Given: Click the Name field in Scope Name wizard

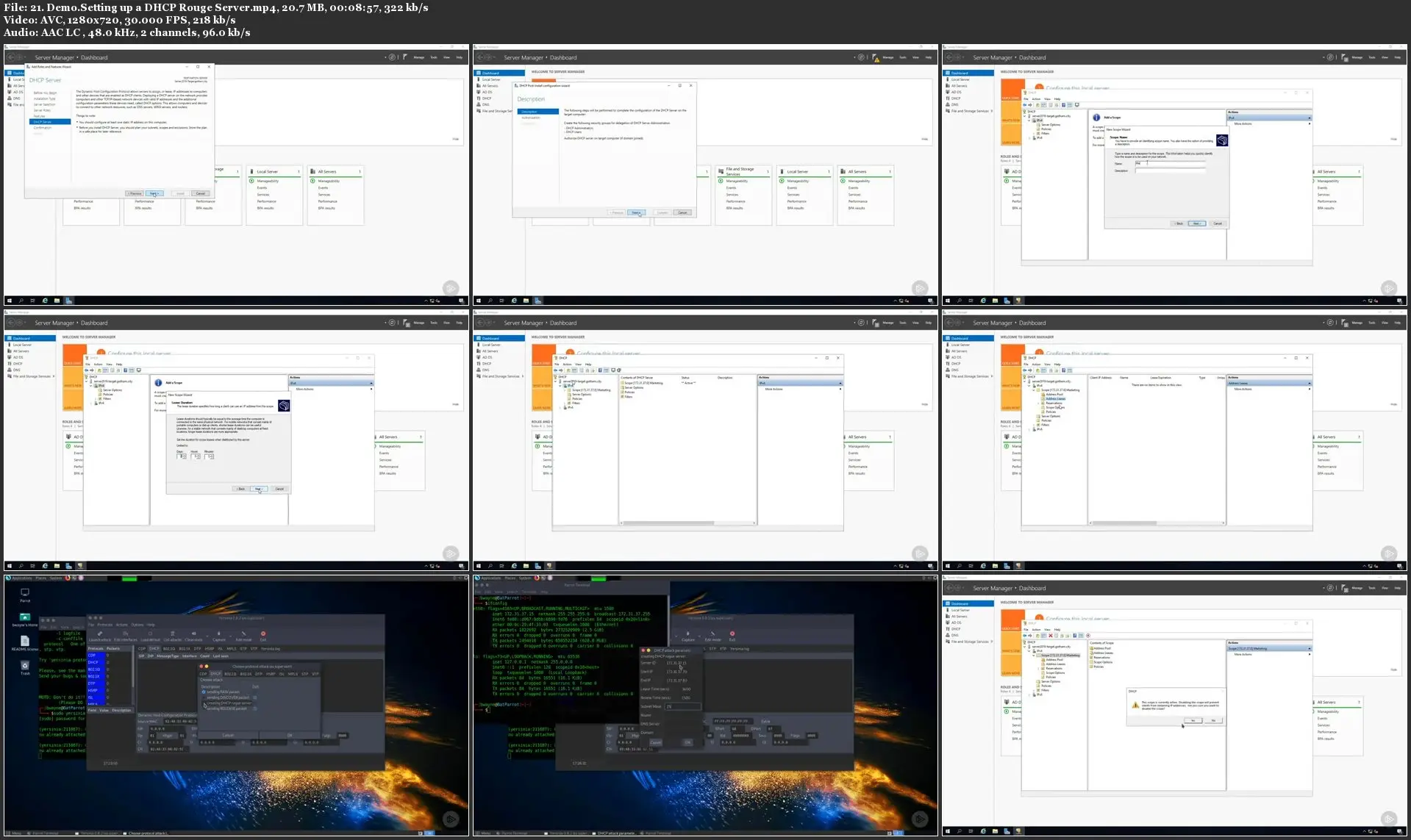Looking at the screenshot, I should point(1171,163).
